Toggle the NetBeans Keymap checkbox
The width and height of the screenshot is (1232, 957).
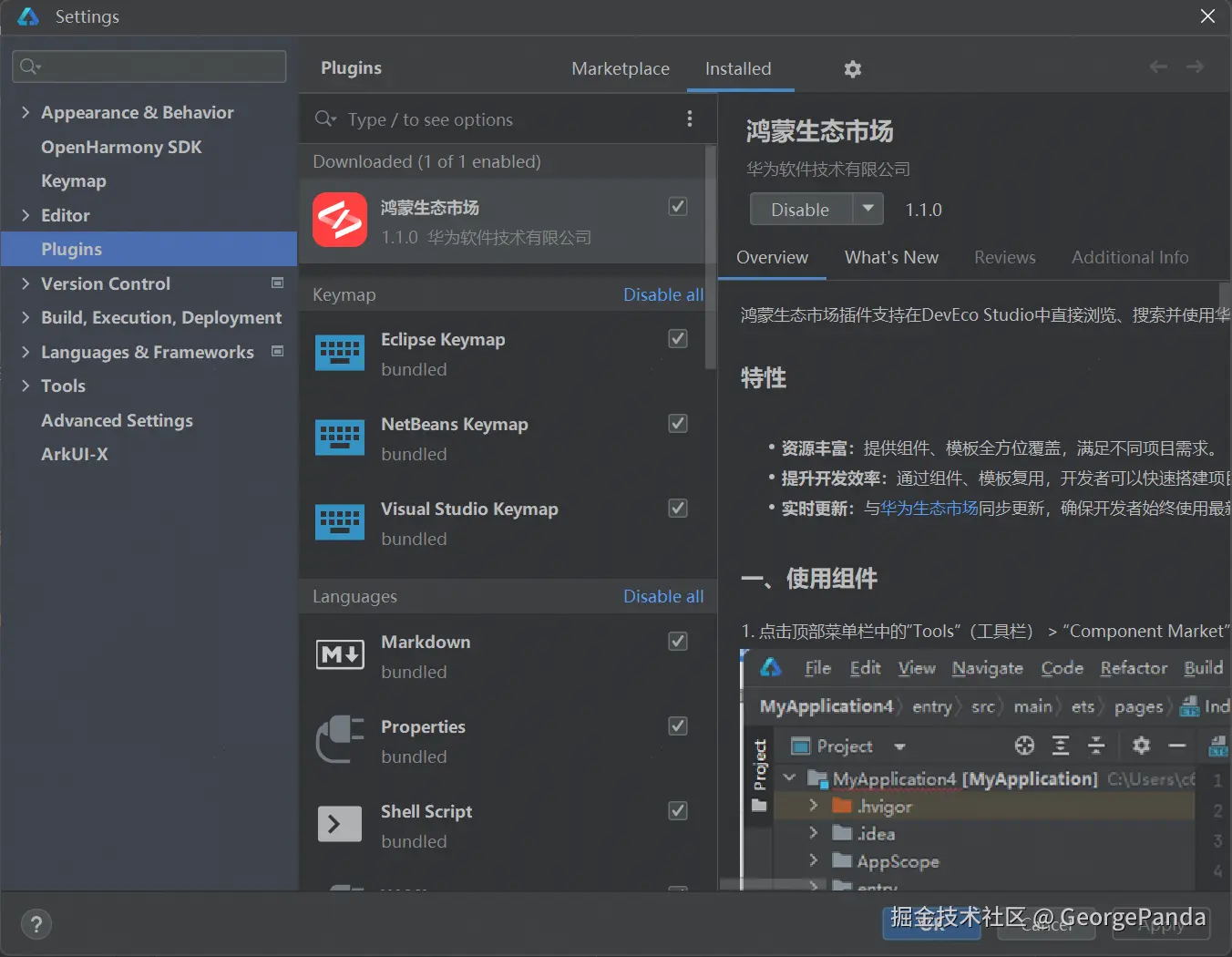click(x=678, y=423)
